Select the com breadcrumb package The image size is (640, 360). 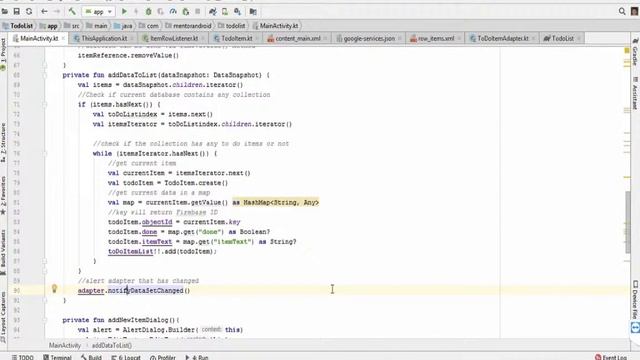point(149,26)
